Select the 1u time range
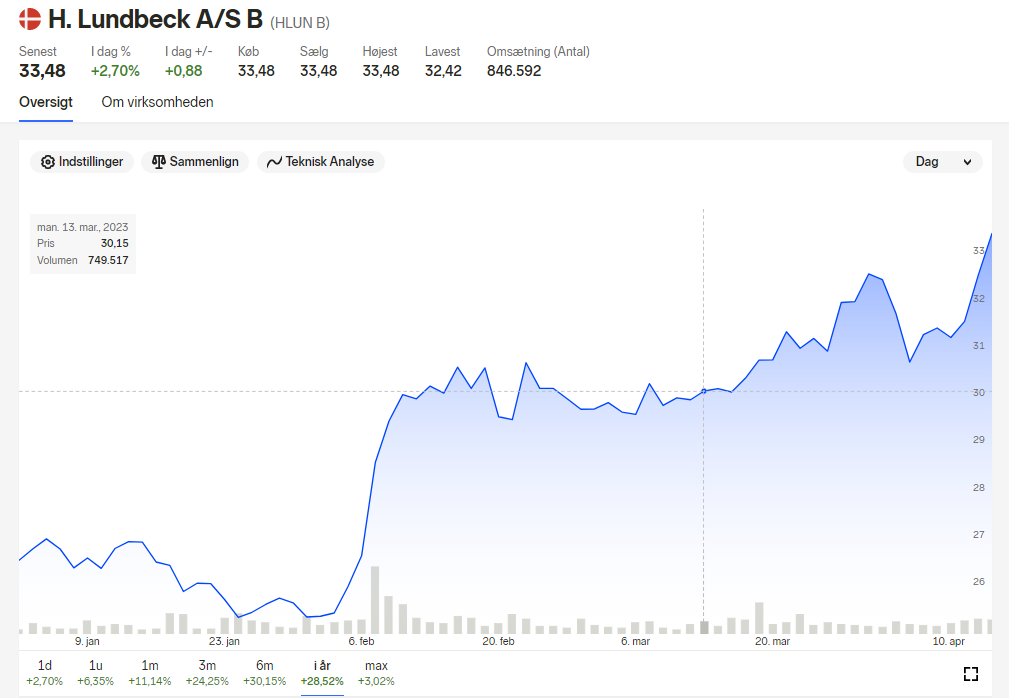 point(95,673)
